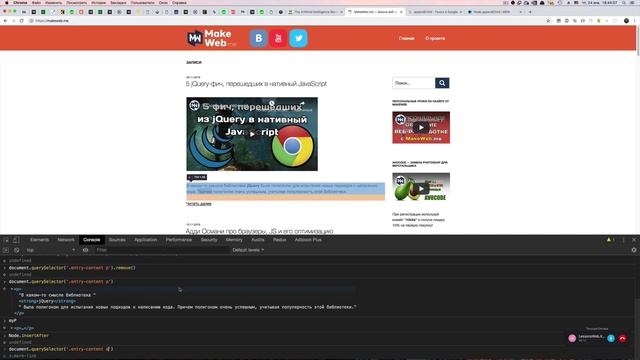Toggle the DevTools device toolbar icon
Screen dimensions: 640x360
[x=16, y=240]
